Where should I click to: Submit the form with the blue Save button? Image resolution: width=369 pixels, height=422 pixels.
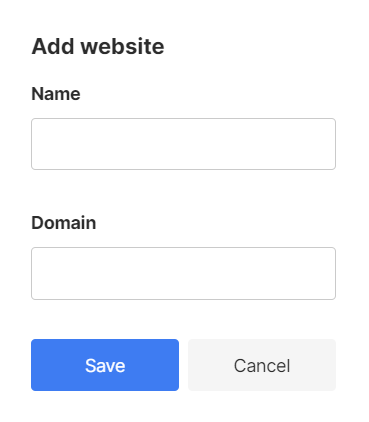tap(105, 365)
